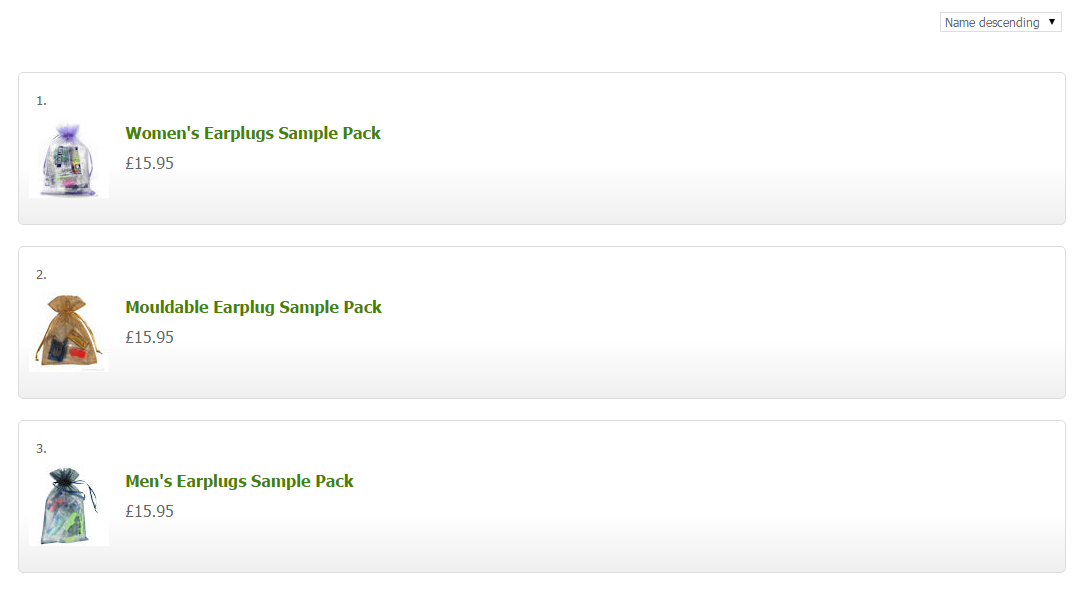Click blank area of Women's pack card

(700, 150)
